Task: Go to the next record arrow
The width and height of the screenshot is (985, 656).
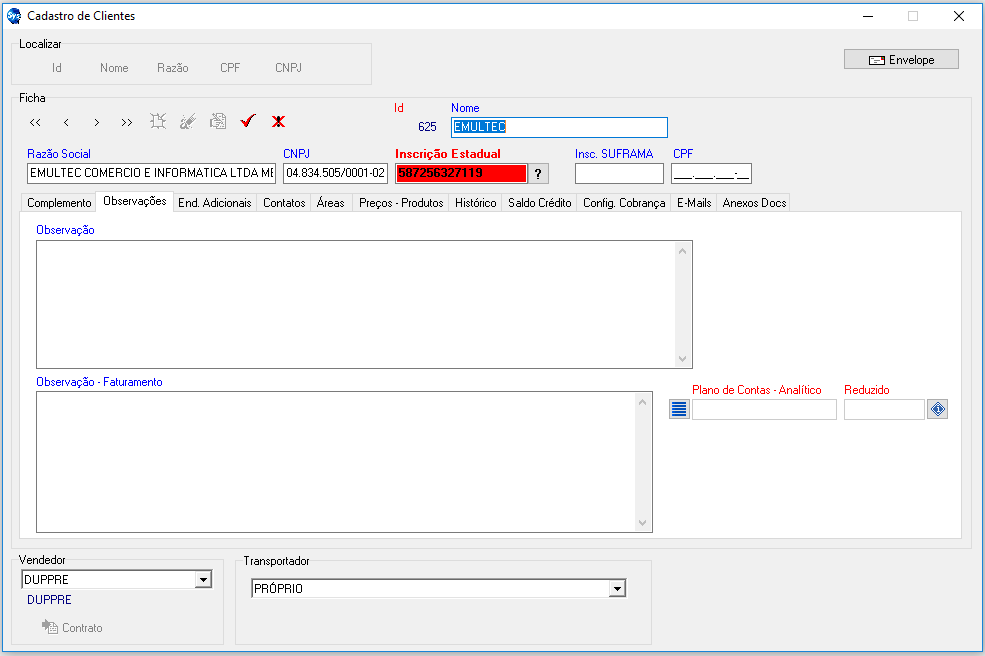Action: [x=96, y=122]
